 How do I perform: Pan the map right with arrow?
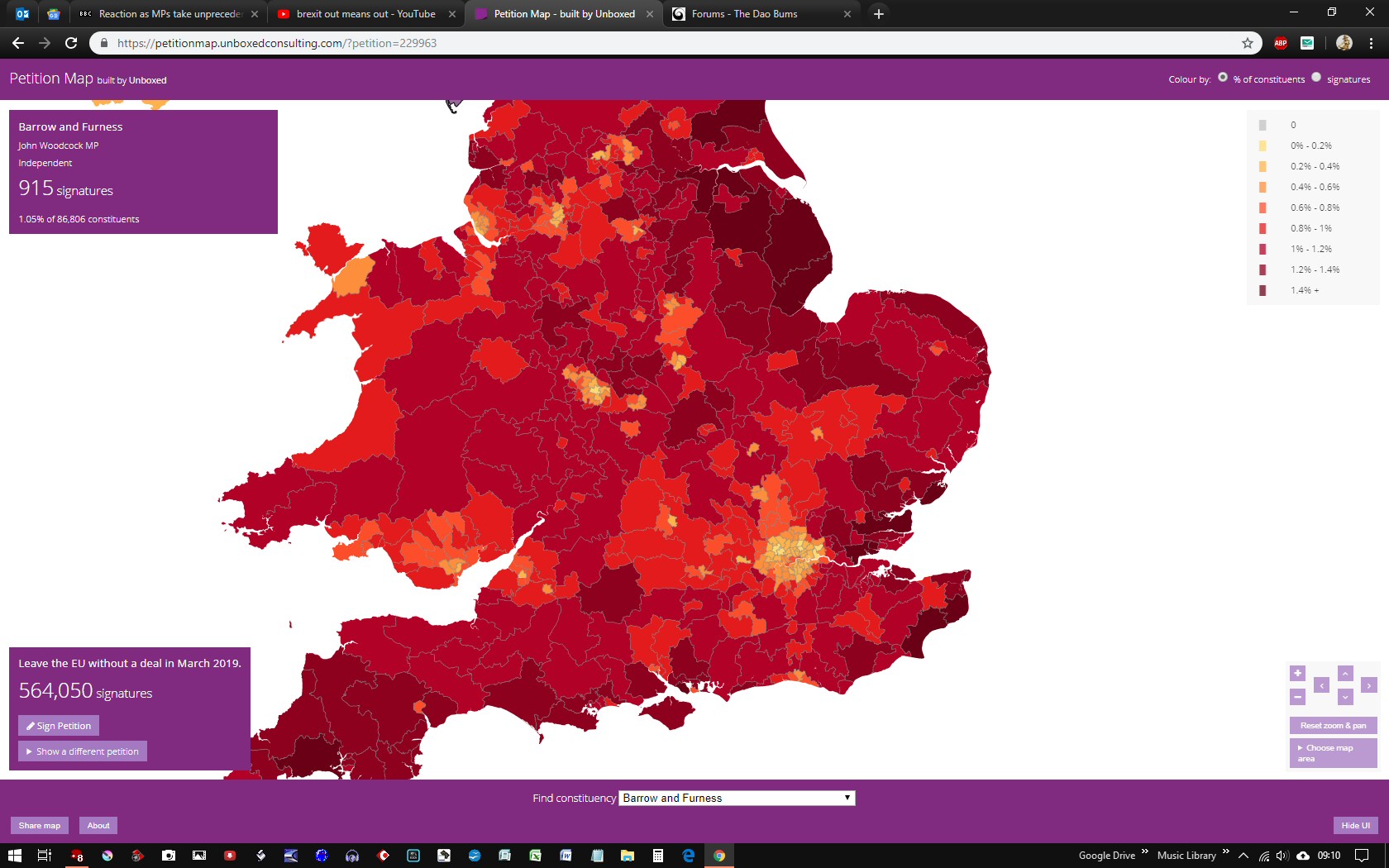point(1369,685)
